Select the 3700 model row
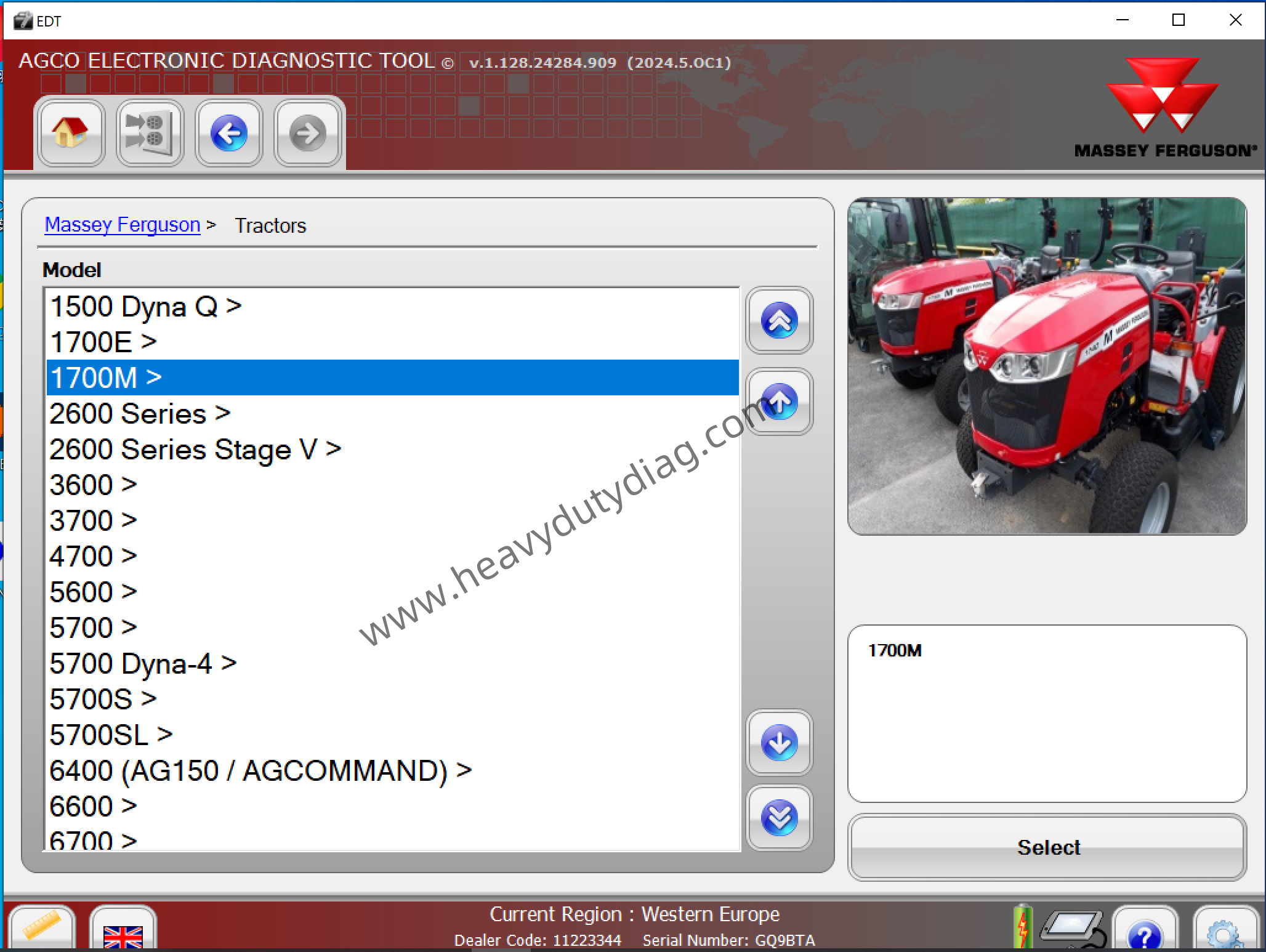This screenshot has height=952, width=1266. coord(393,520)
